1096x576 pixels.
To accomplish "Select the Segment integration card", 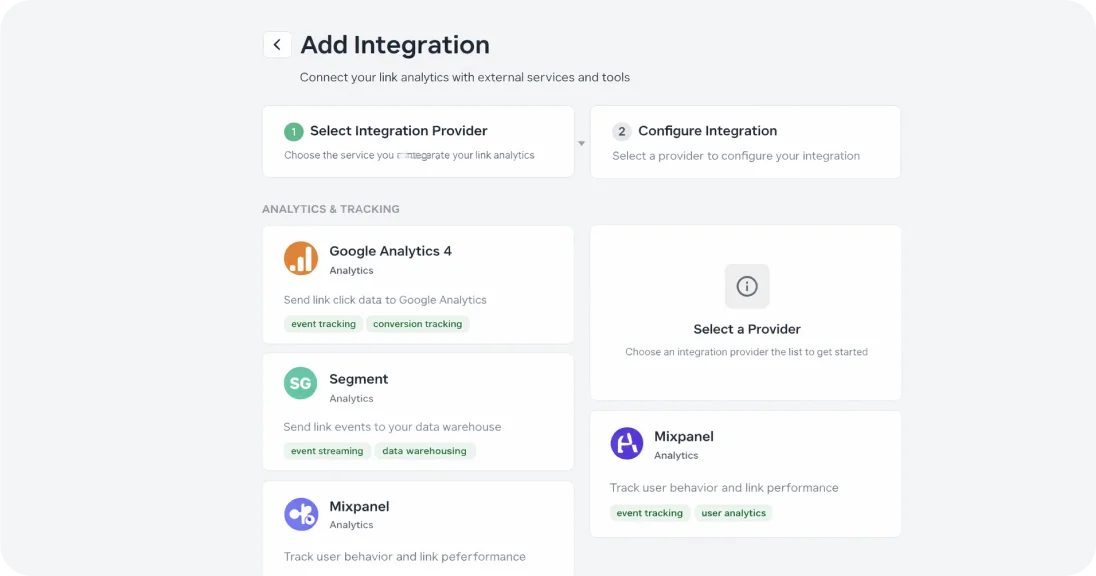I will click(418, 411).
